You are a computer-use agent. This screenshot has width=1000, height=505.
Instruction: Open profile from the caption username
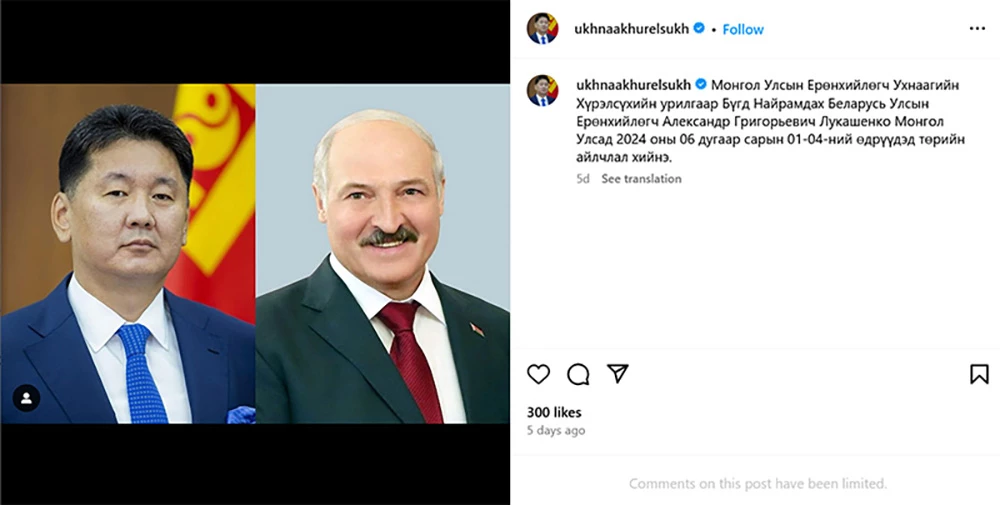coord(633,85)
